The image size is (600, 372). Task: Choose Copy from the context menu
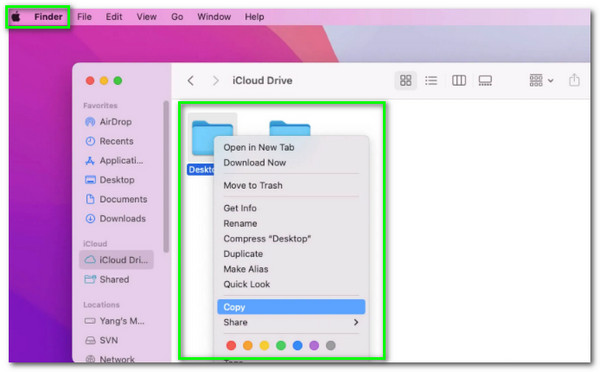(291, 307)
